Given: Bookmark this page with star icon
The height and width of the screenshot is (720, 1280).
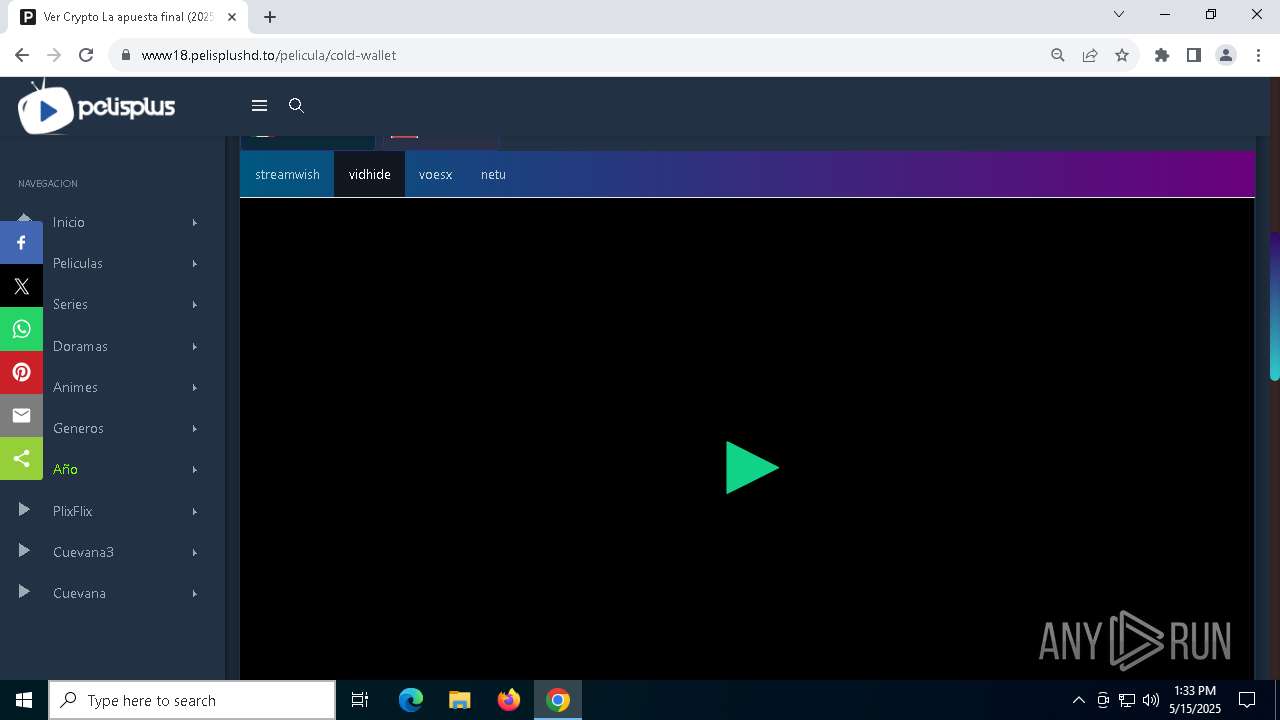Looking at the screenshot, I should [1122, 55].
